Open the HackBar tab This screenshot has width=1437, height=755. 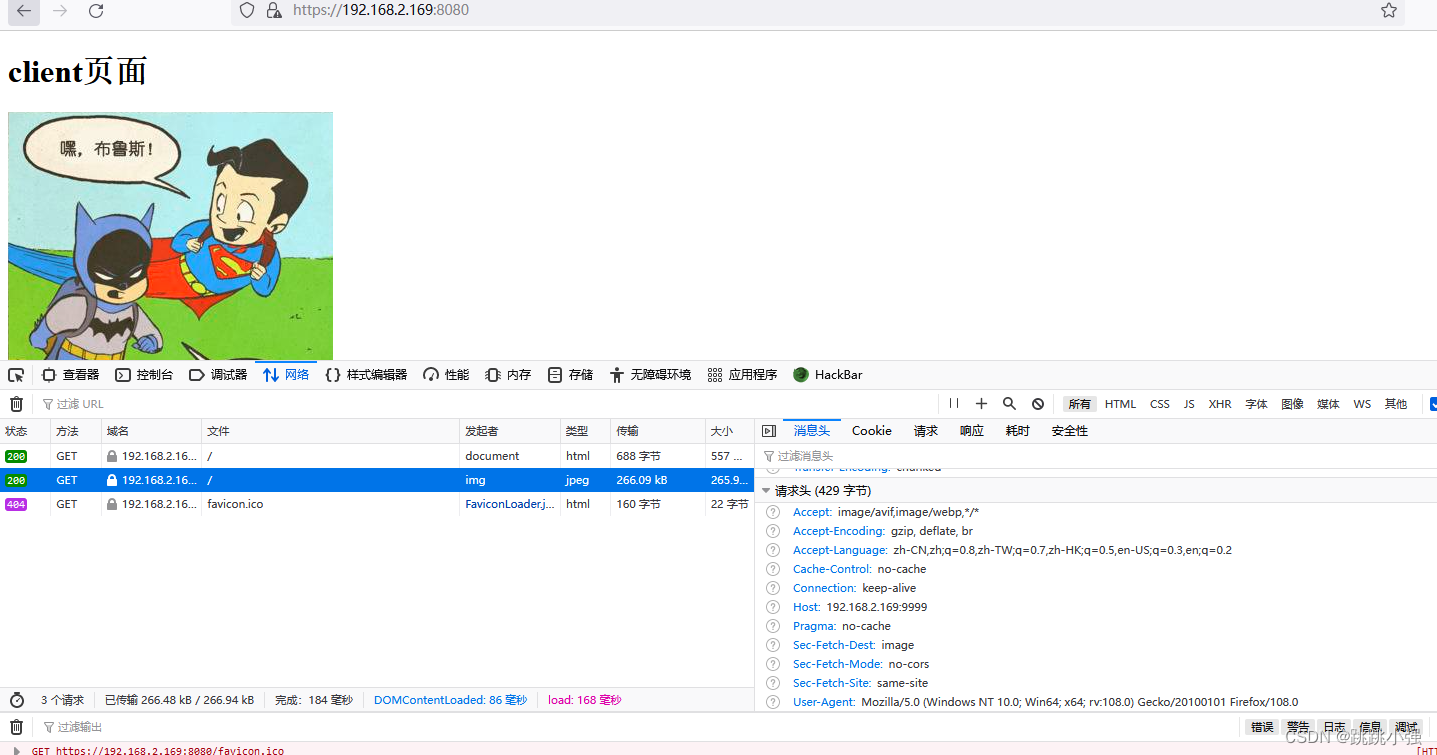point(827,375)
